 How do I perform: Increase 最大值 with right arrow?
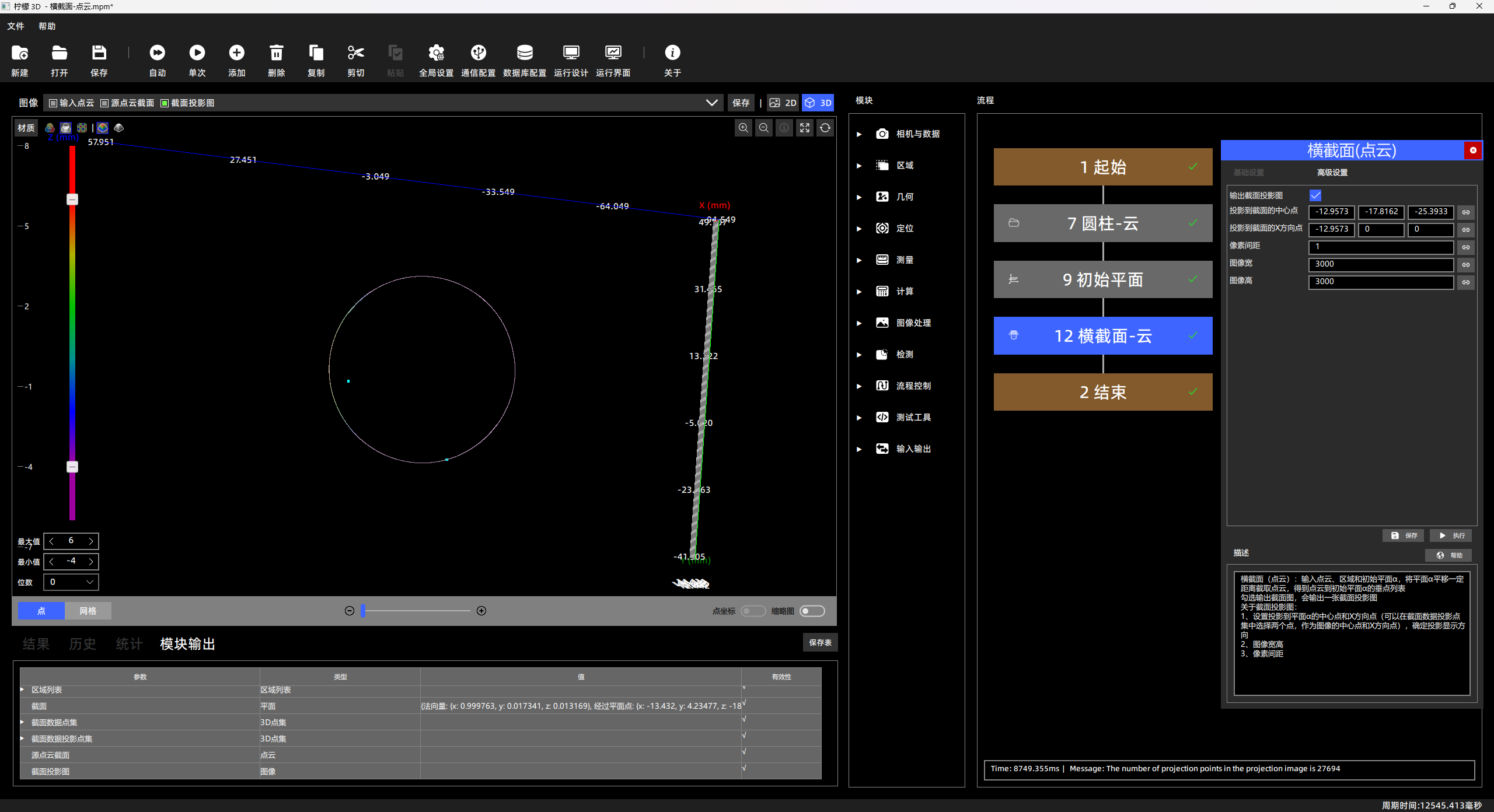91,541
